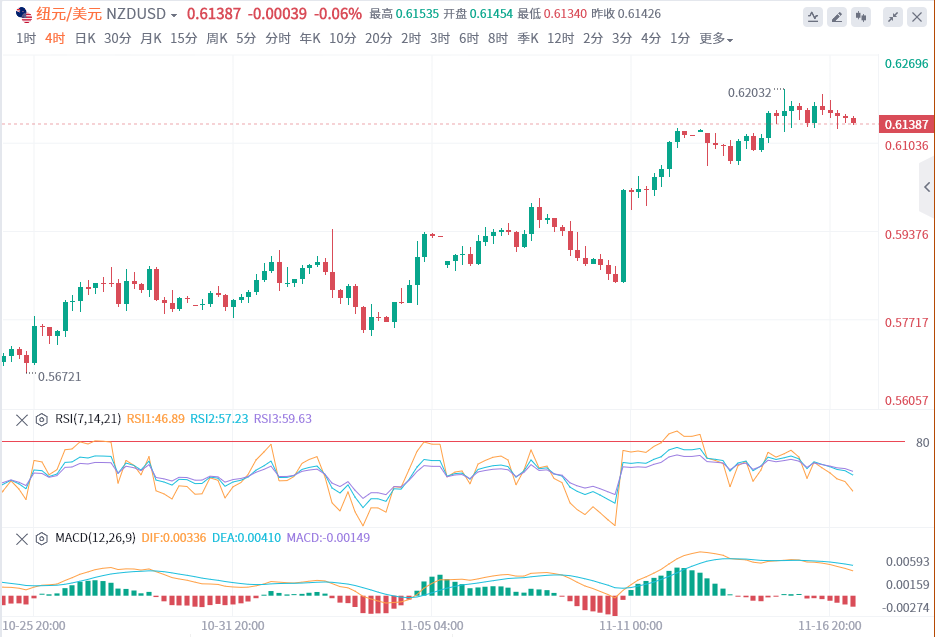This screenshot has height=637, width=935.
Task: Switch to 分时 intraday view
Action: coord(278,39)
